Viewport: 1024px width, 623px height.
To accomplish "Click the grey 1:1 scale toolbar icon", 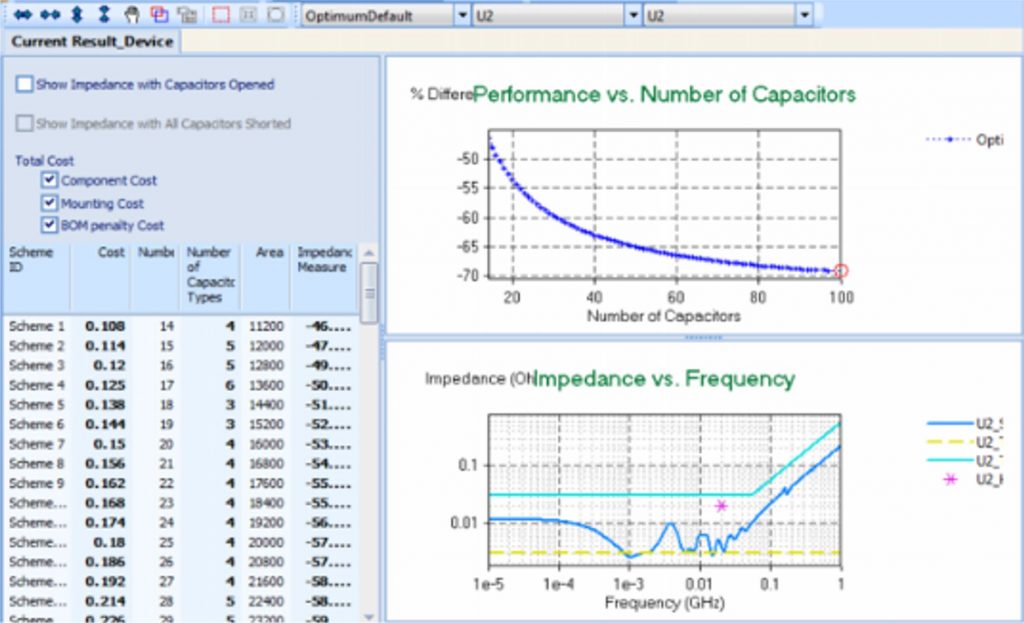I will tap(248, 14).
